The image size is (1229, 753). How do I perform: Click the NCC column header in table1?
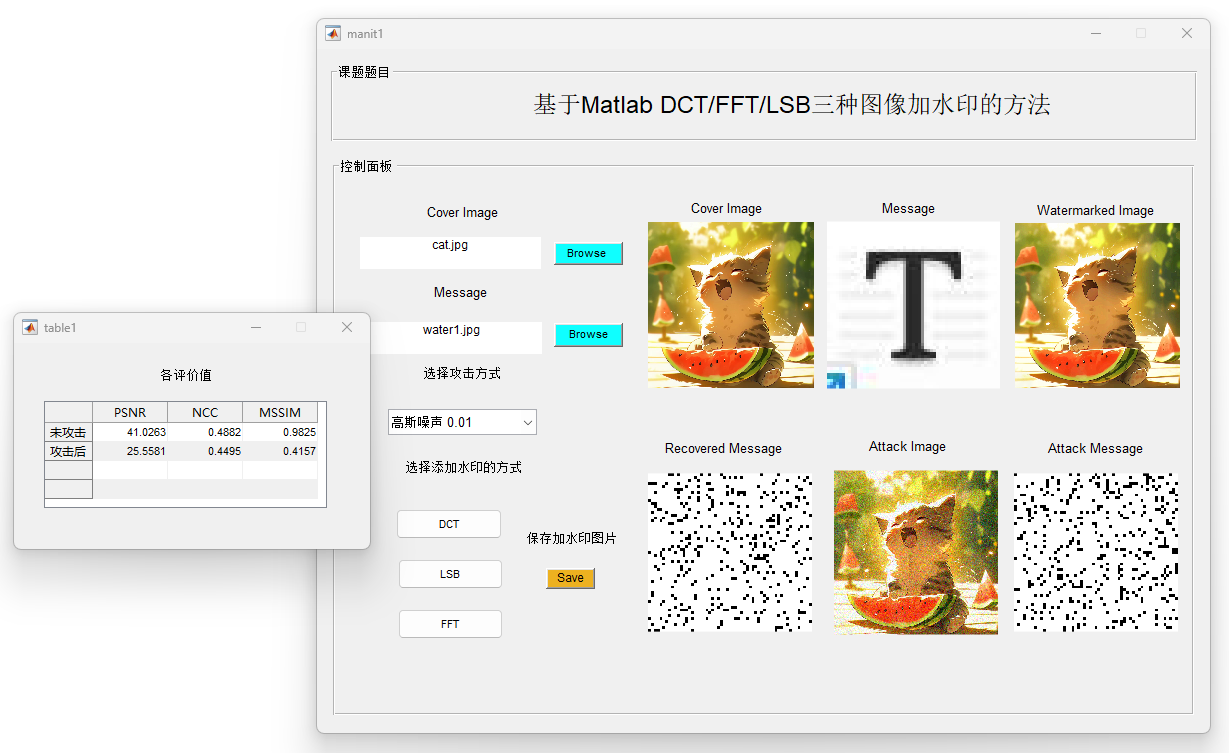click(x=205, y=412)
